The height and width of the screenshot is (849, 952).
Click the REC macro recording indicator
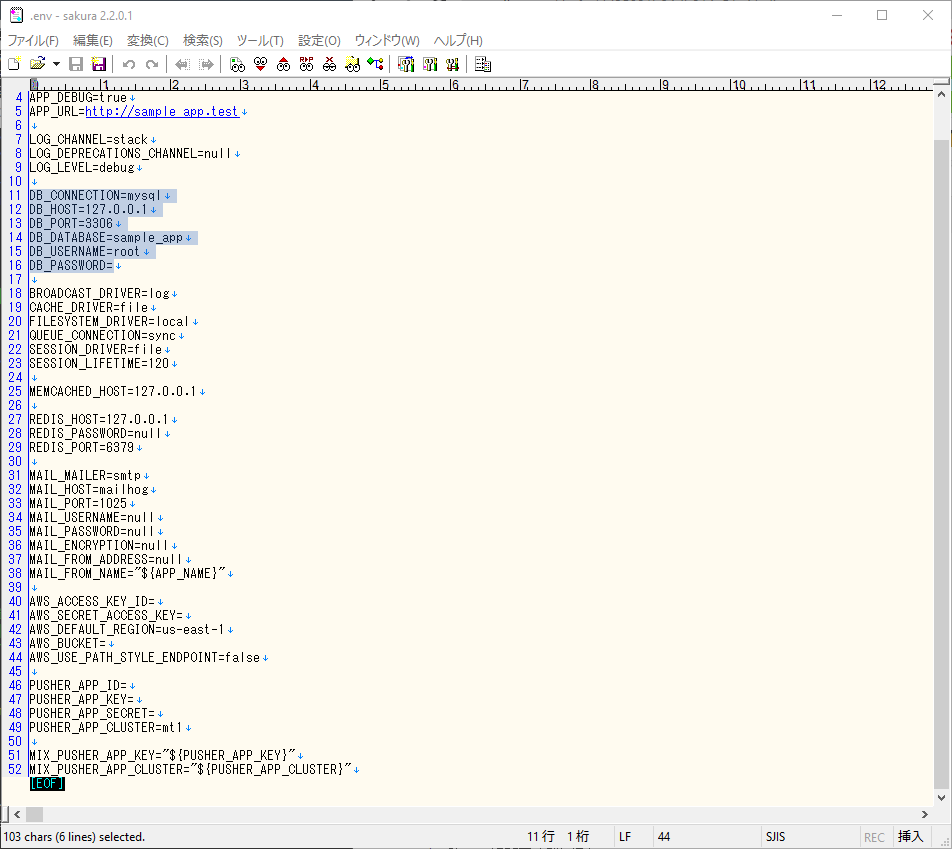(x=874, y=837)
